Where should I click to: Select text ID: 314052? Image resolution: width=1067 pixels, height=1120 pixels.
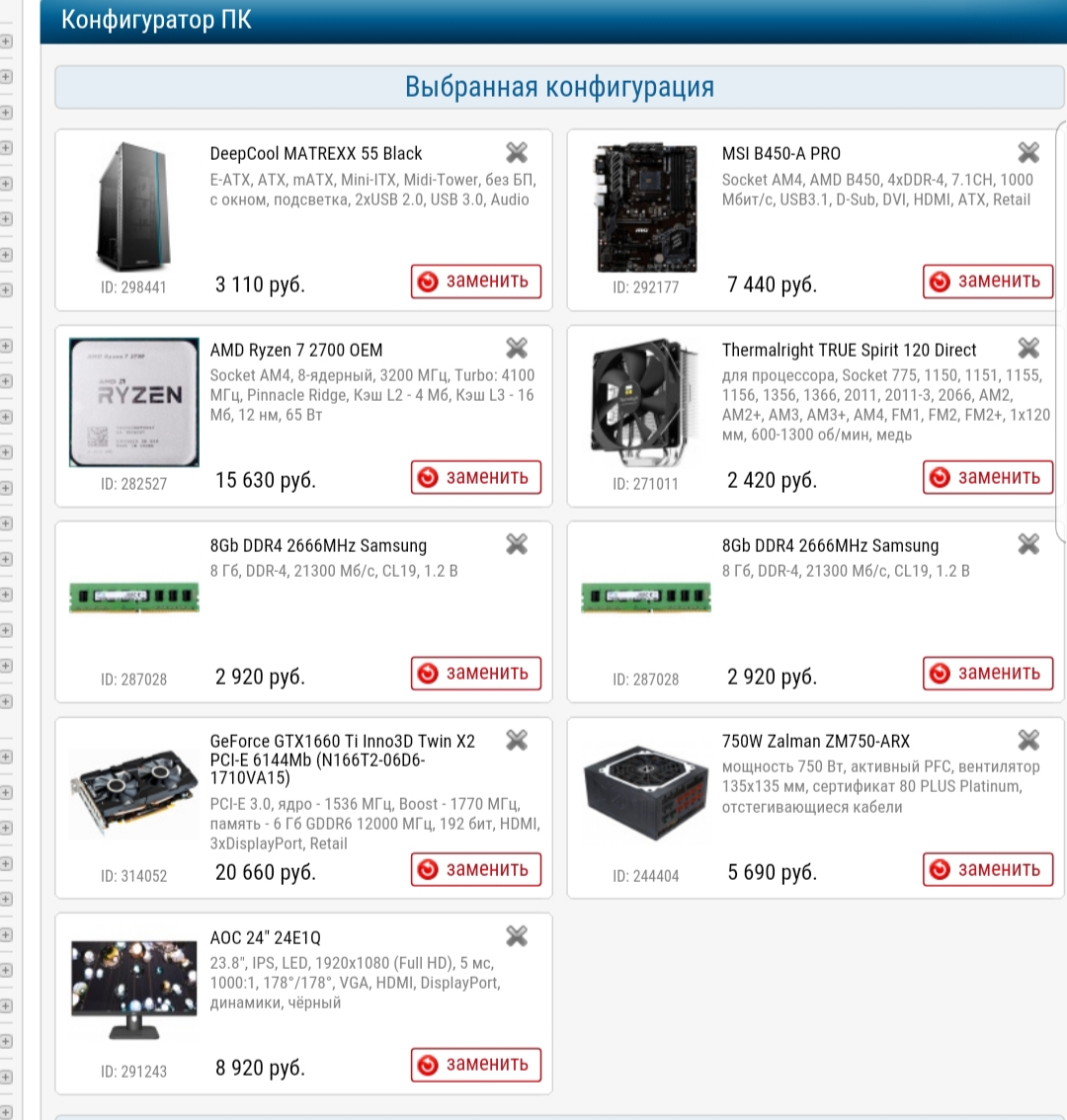[133, 876]
